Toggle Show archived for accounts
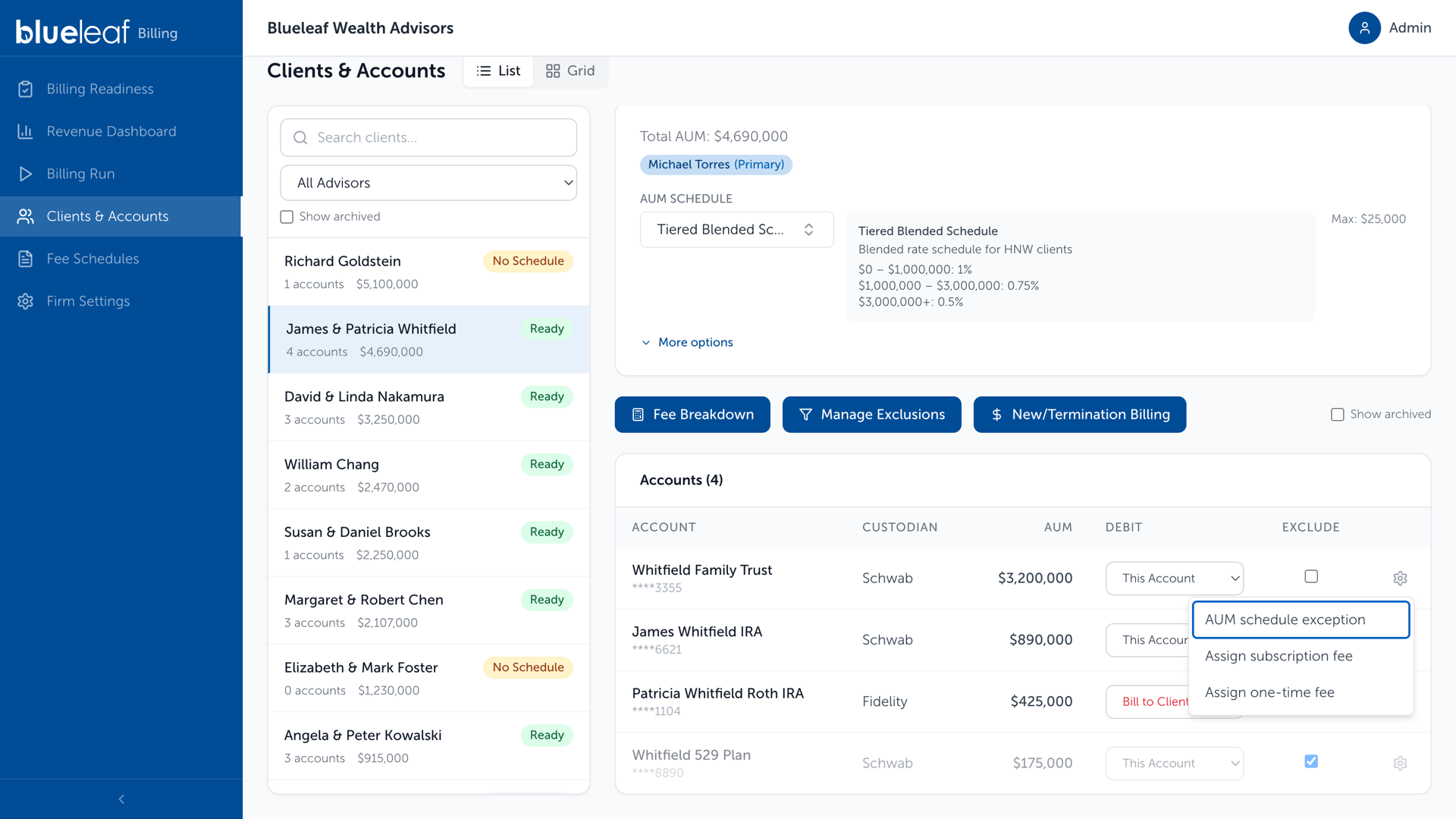This screenshot has width=1456, height=819. (x=1338, y=415)
